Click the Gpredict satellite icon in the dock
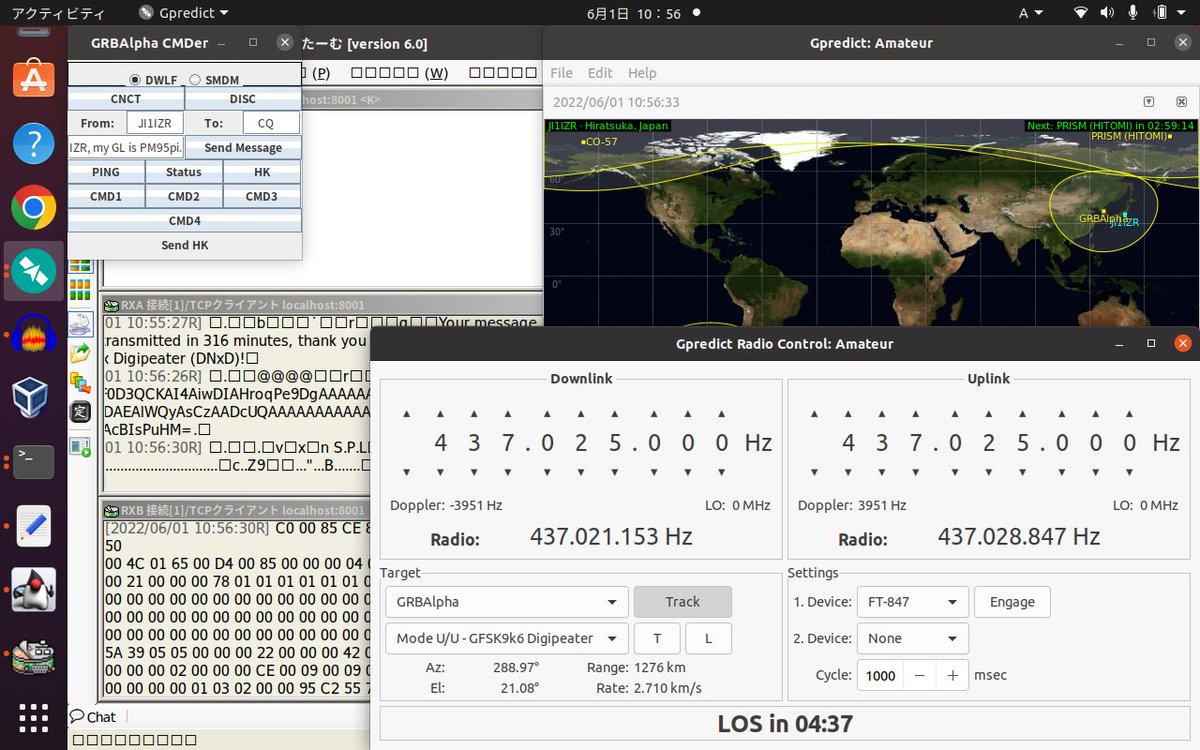This screenshot has width=1200, height=750. coord(33,271)
